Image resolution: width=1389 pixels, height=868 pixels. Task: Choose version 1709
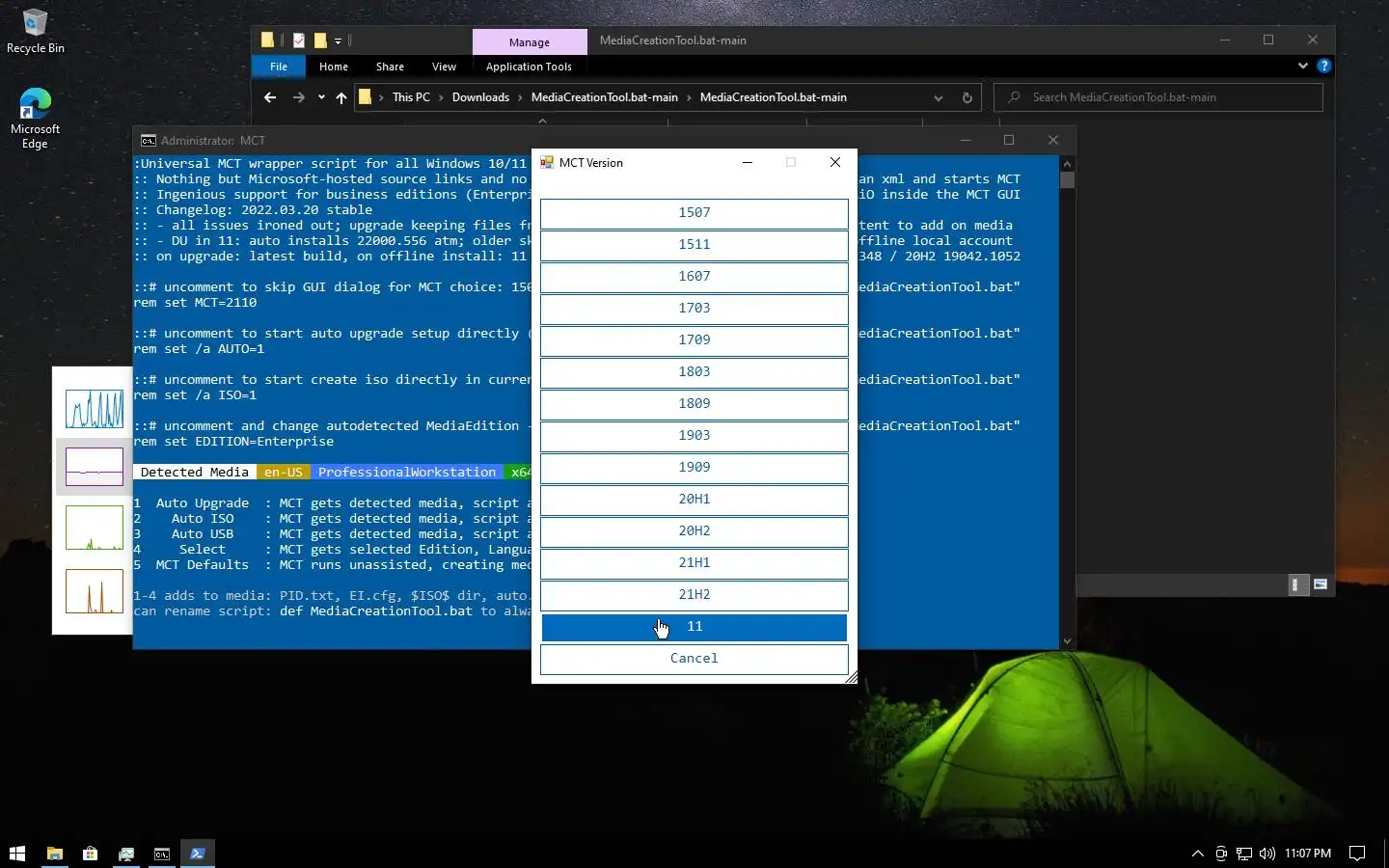[694, 340]
